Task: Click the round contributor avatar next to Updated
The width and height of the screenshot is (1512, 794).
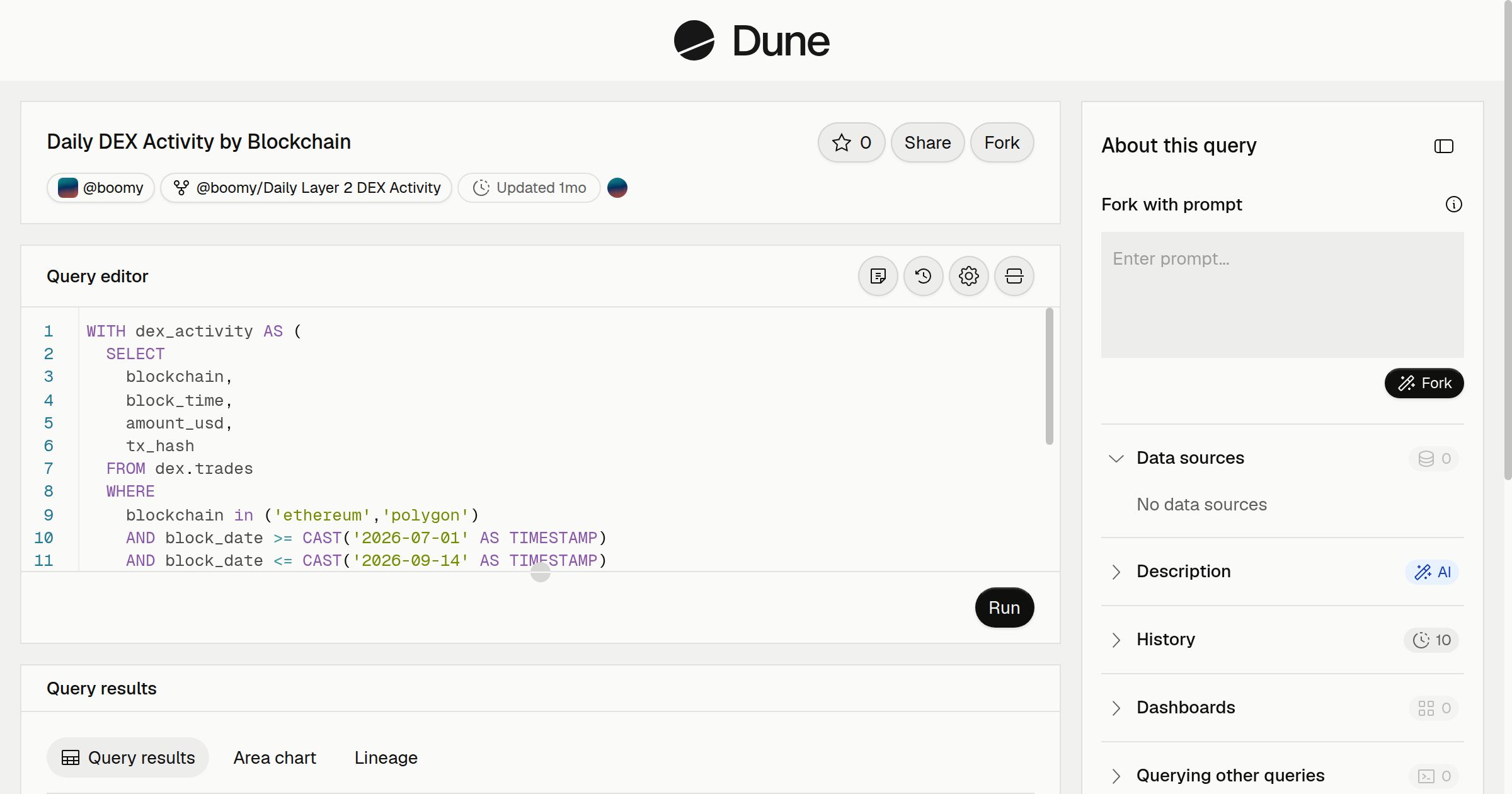Action: [x=617, y=188]
